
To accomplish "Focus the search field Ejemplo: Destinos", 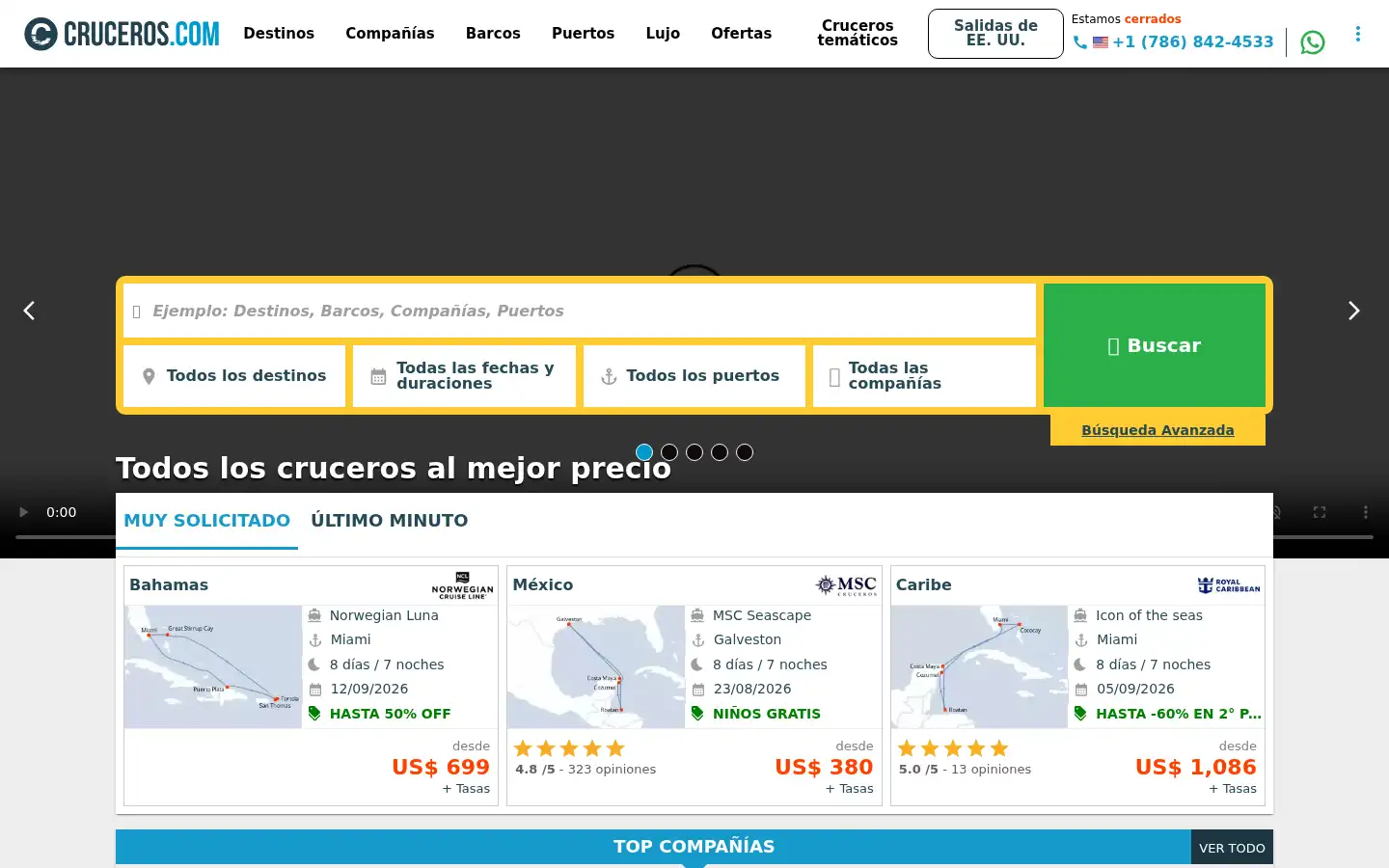I will click(x=580, y=311).
